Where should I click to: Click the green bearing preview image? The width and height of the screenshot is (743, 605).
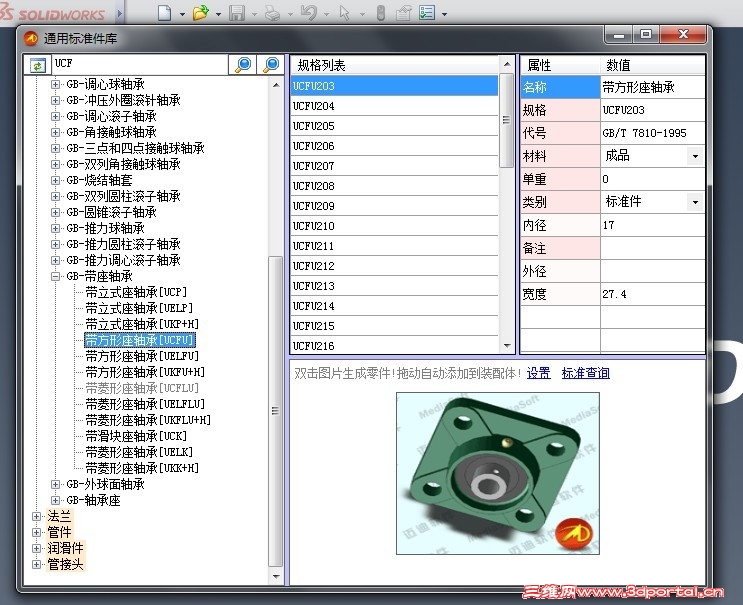(498, 473)
